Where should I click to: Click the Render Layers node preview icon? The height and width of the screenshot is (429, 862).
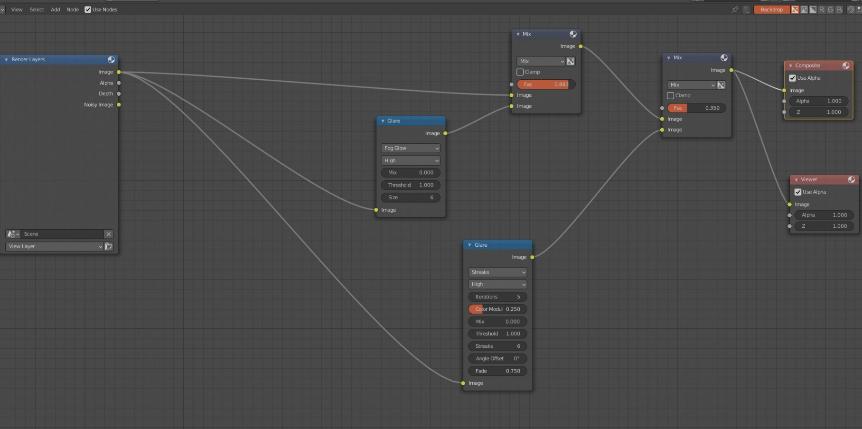tap(111, 60)
